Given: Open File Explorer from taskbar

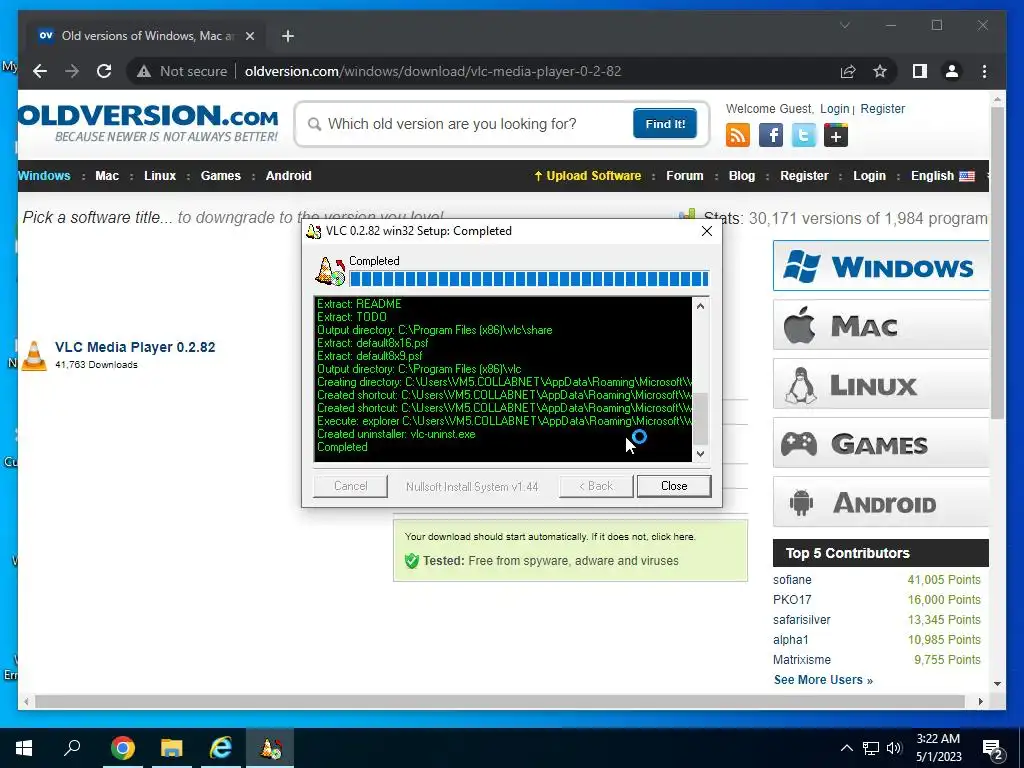Looking at the screenshot, I should pyautogui.click(x=171, y=748).
